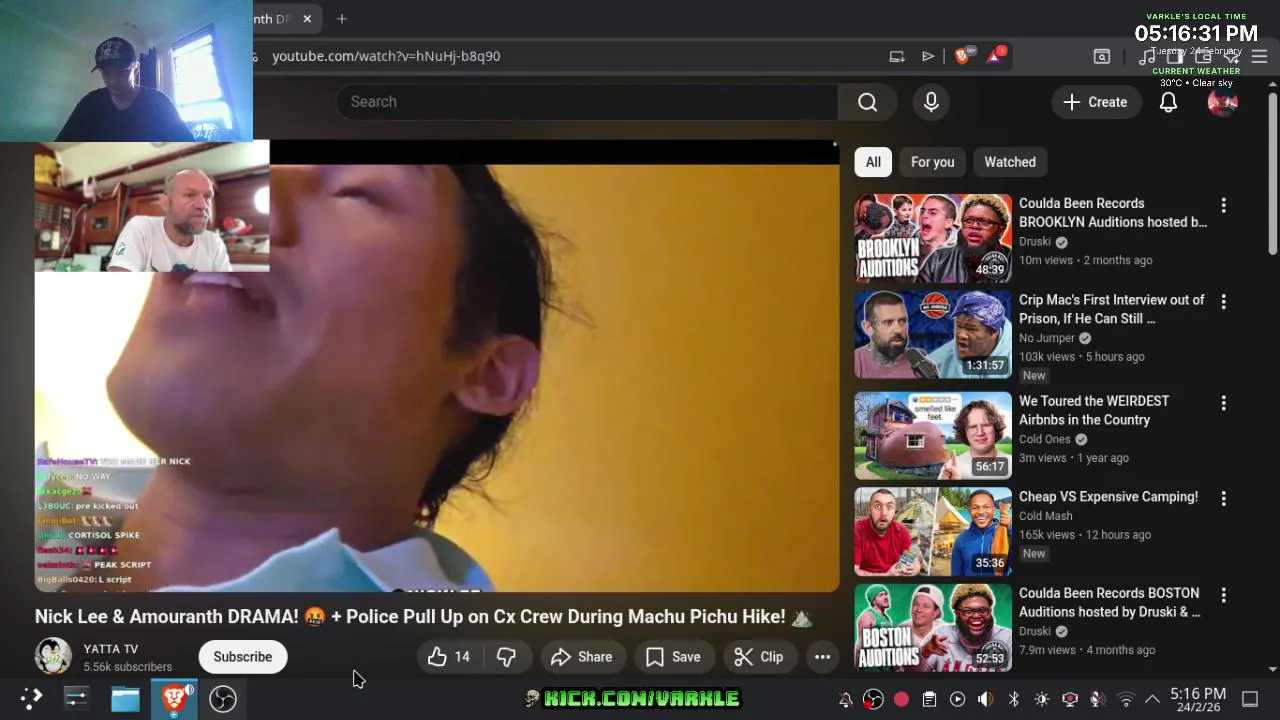Save the video to a playlist

(x=673, y=657)
